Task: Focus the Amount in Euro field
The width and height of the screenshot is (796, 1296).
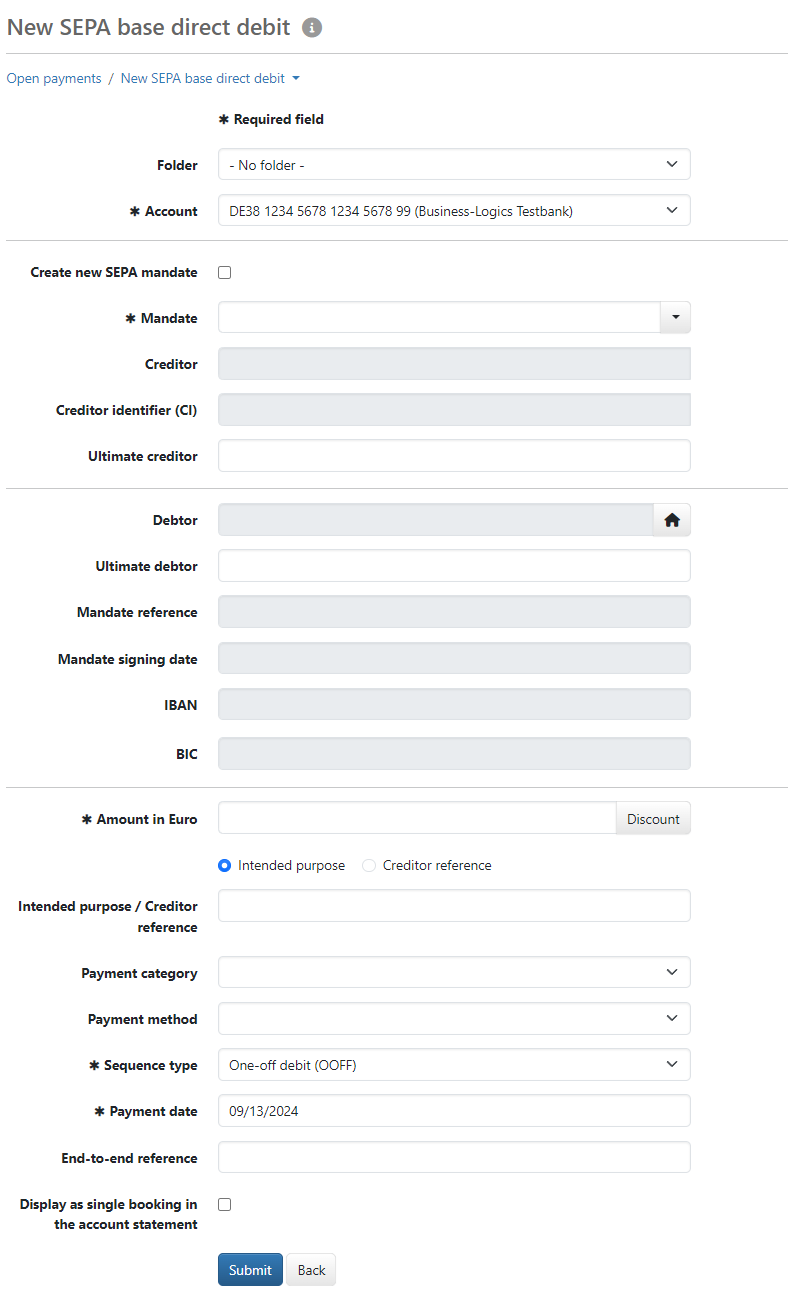Action: point(416,819)
